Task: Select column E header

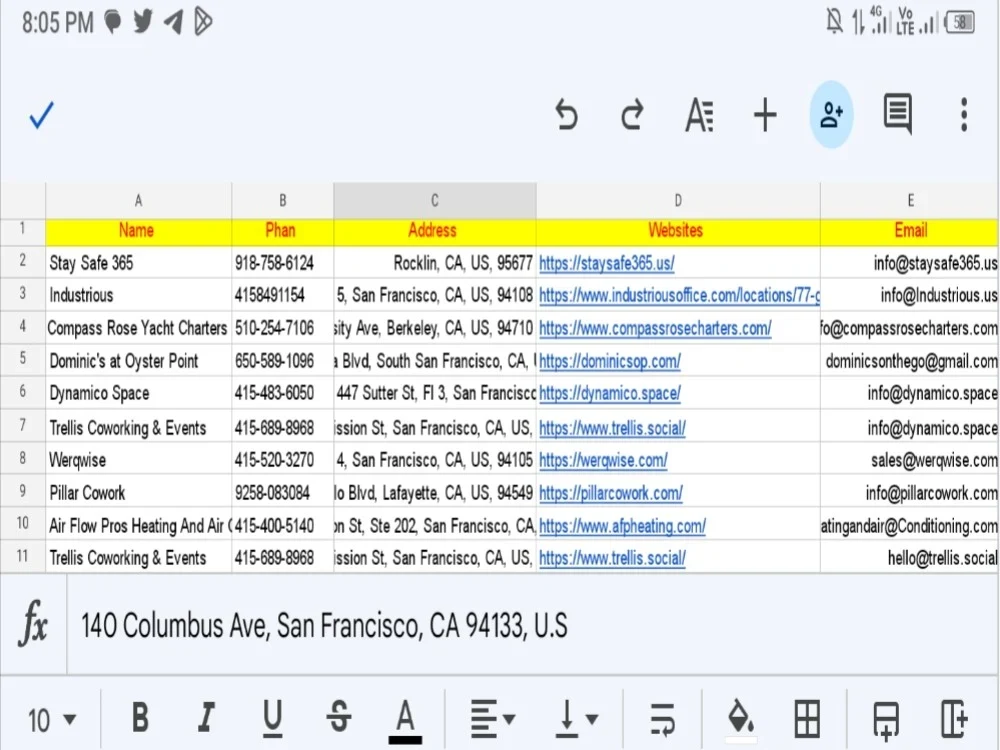Action: coord(910,200)
